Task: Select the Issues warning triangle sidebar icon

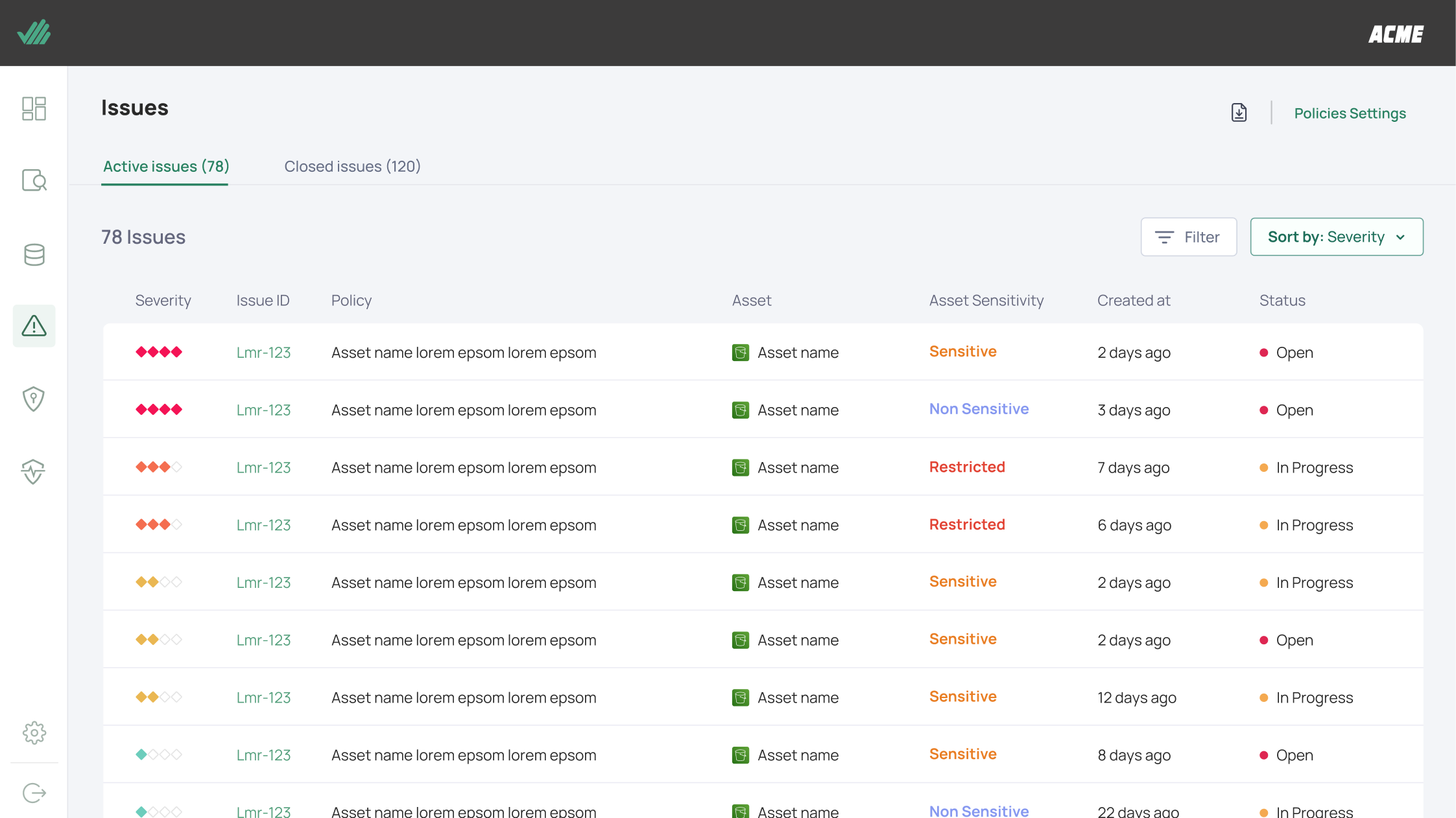Action: pyautogui.click(x=34, y=325)
